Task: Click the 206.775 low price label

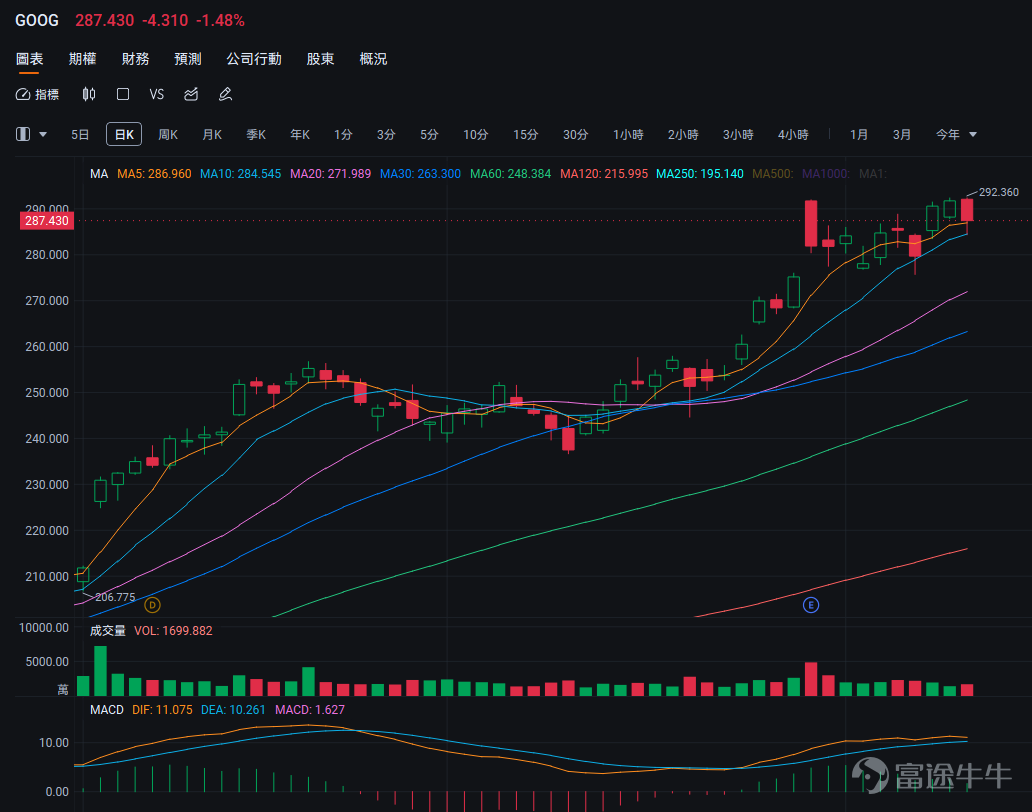Action: pos(115,597)
